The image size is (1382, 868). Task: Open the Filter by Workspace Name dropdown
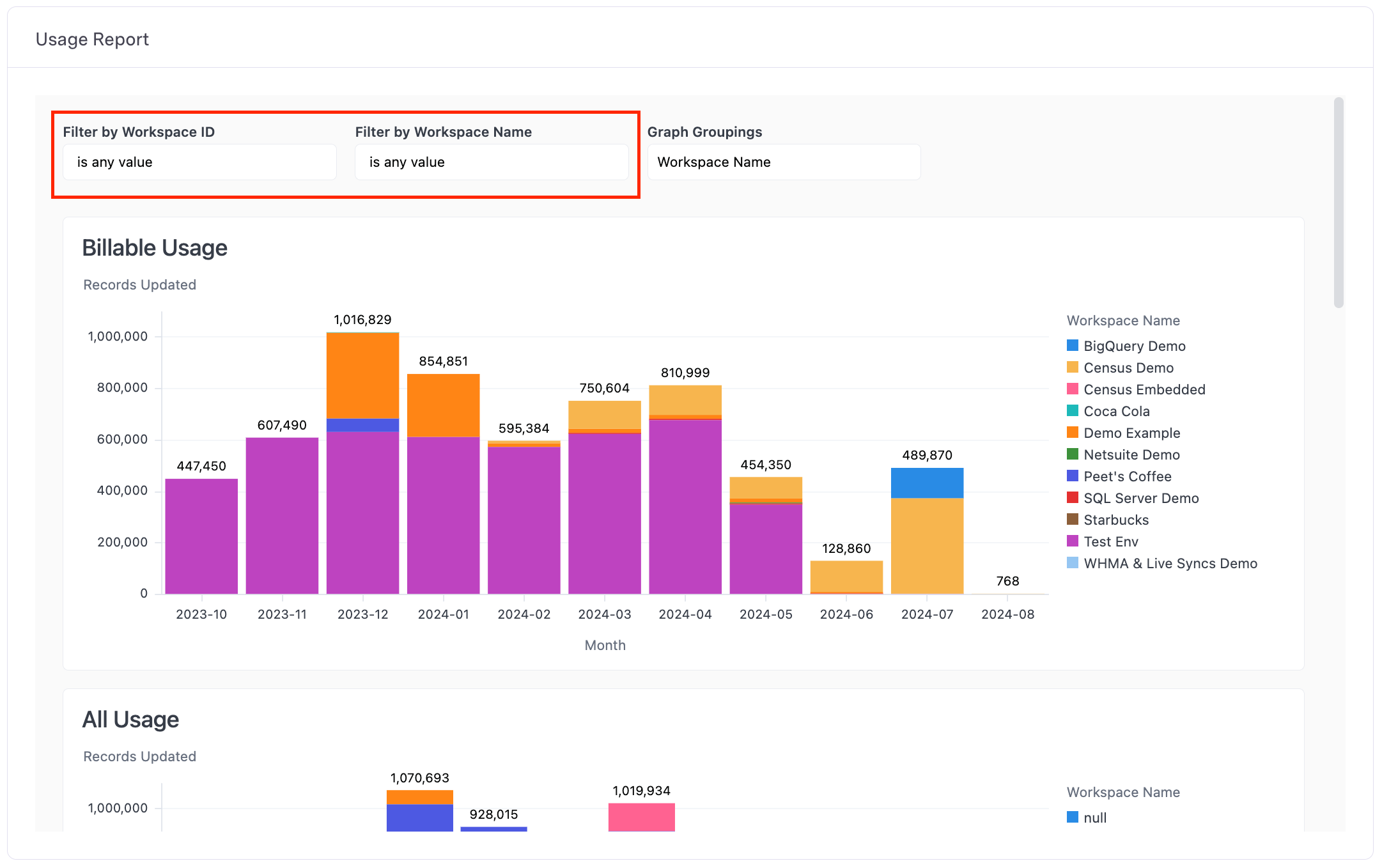pyautogui.click(x=491, y=162)
